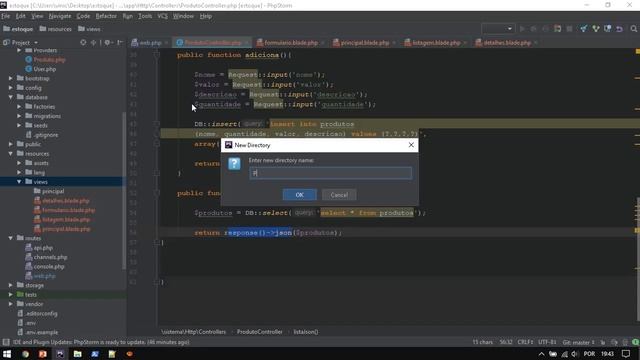Select channels.php in routes folder

(46, 257)
